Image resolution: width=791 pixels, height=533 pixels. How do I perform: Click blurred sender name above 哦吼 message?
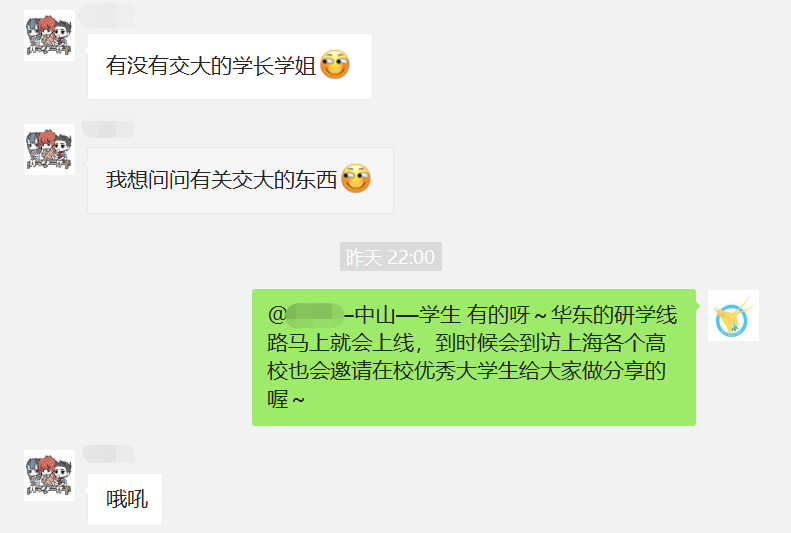pos(108,454)
